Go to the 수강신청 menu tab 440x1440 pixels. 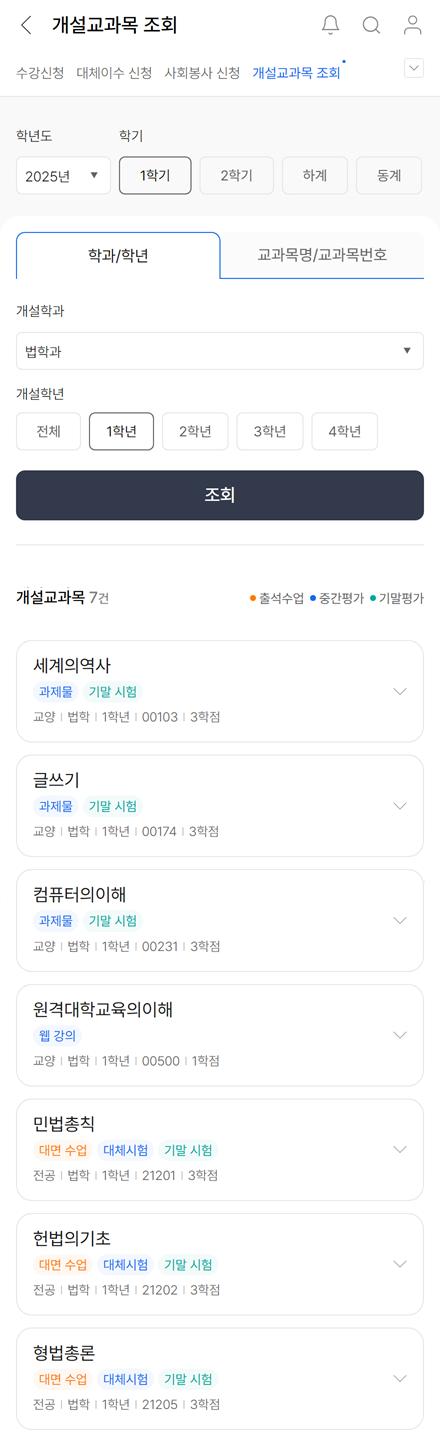point(40,73)
